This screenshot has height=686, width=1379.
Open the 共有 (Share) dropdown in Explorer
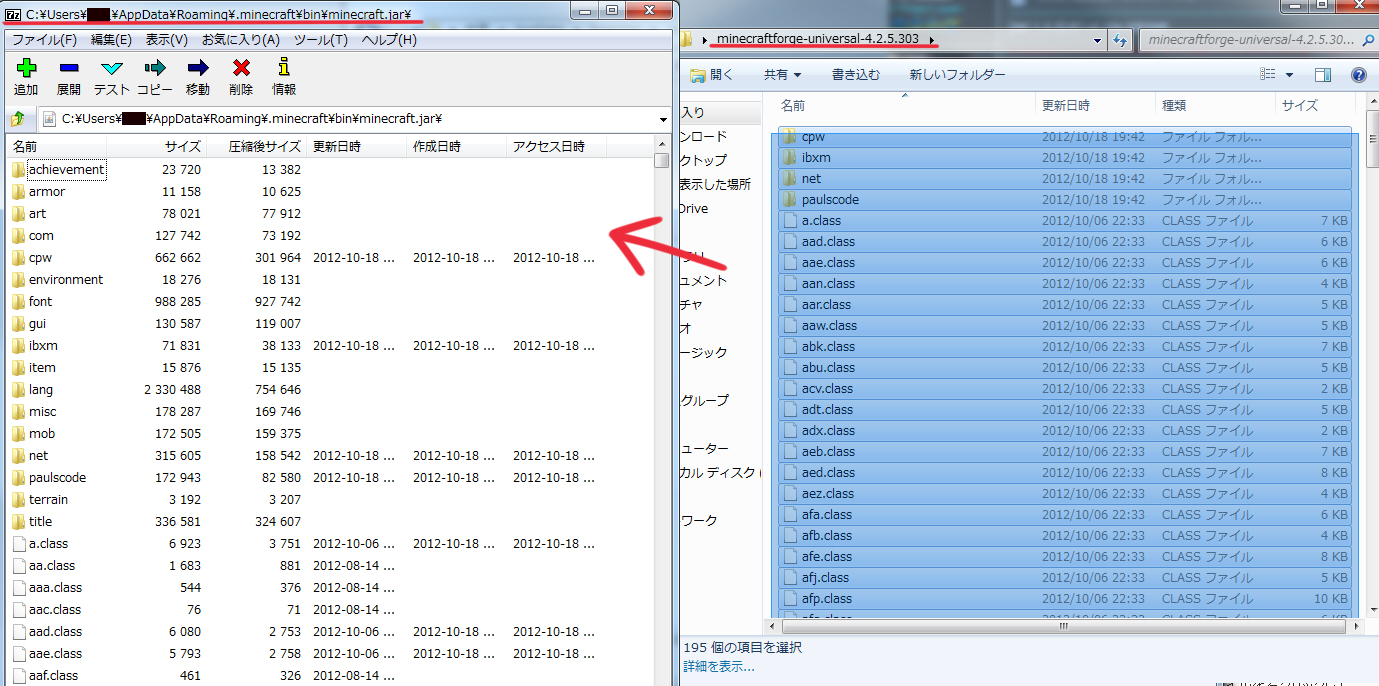782,75
